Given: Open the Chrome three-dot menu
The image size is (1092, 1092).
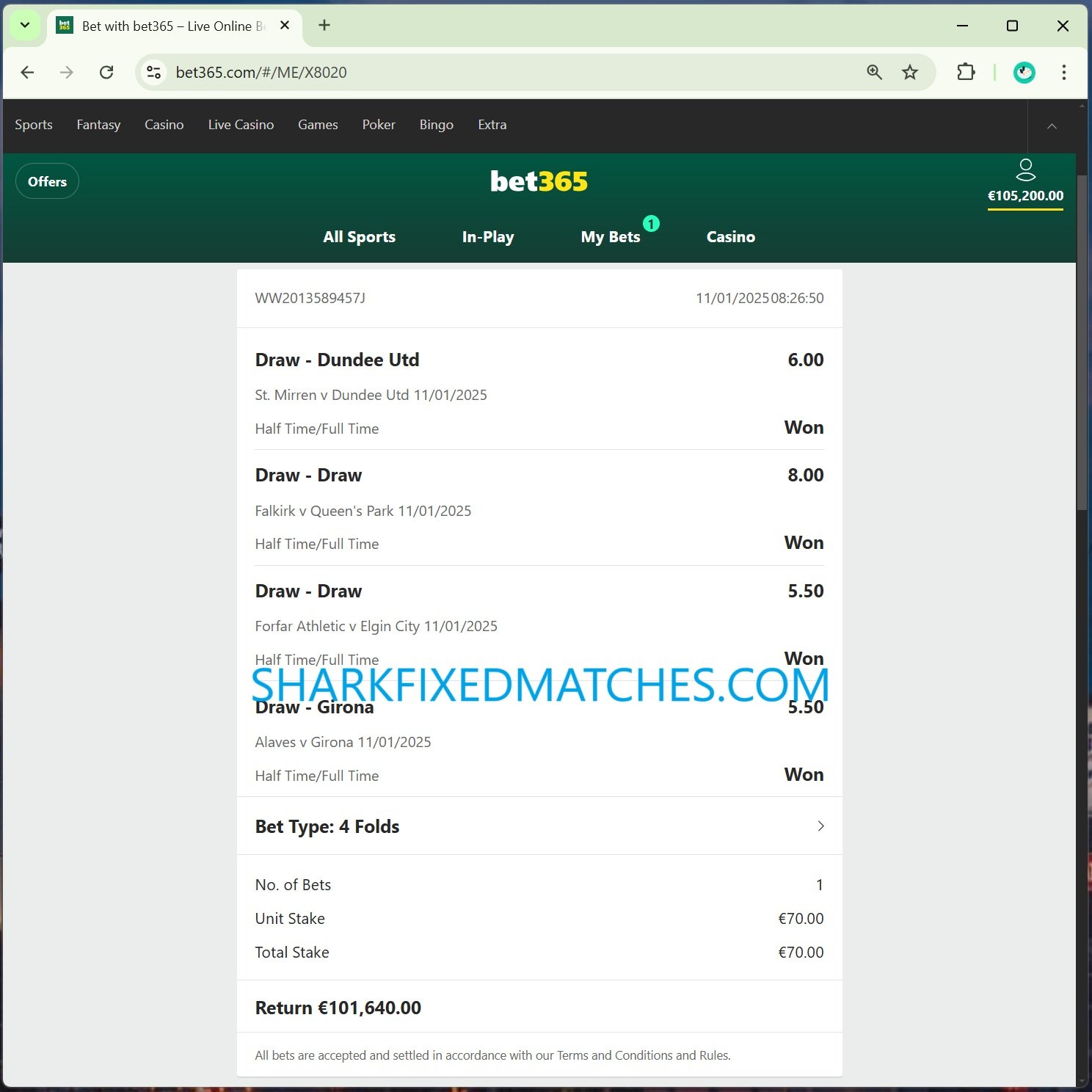Looking at the screenshot, I should click(1064, 72).
